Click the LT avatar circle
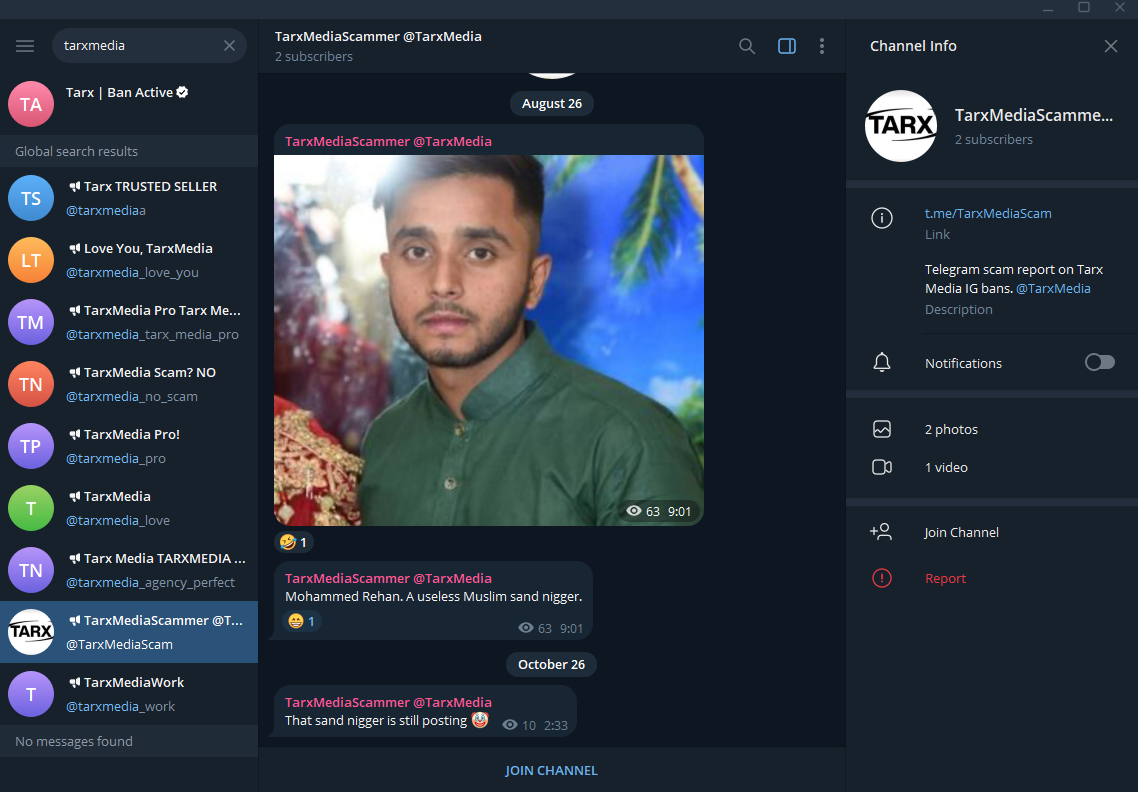The image size is (1138, 792). click(31, 260)
